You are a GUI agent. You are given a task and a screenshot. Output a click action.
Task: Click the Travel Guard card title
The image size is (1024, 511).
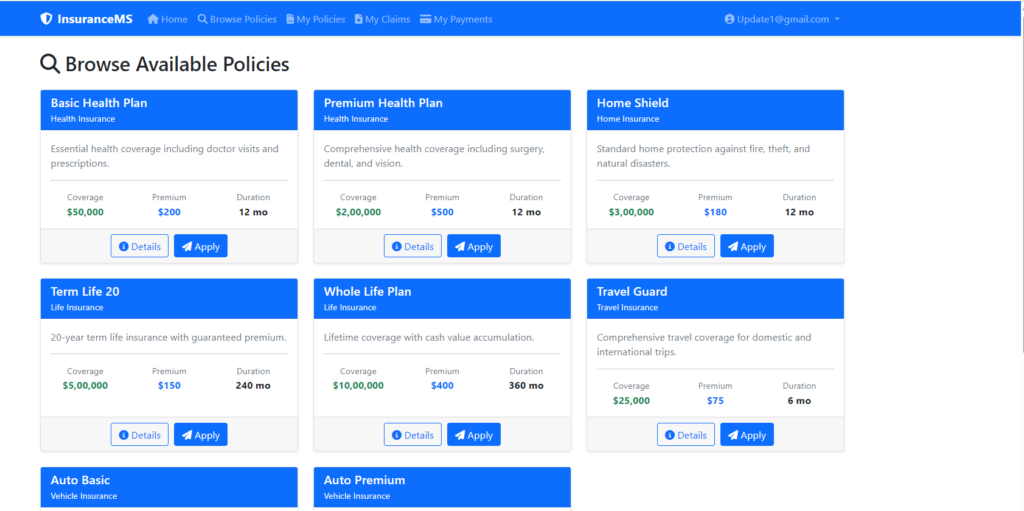click(x=632, y=292)
